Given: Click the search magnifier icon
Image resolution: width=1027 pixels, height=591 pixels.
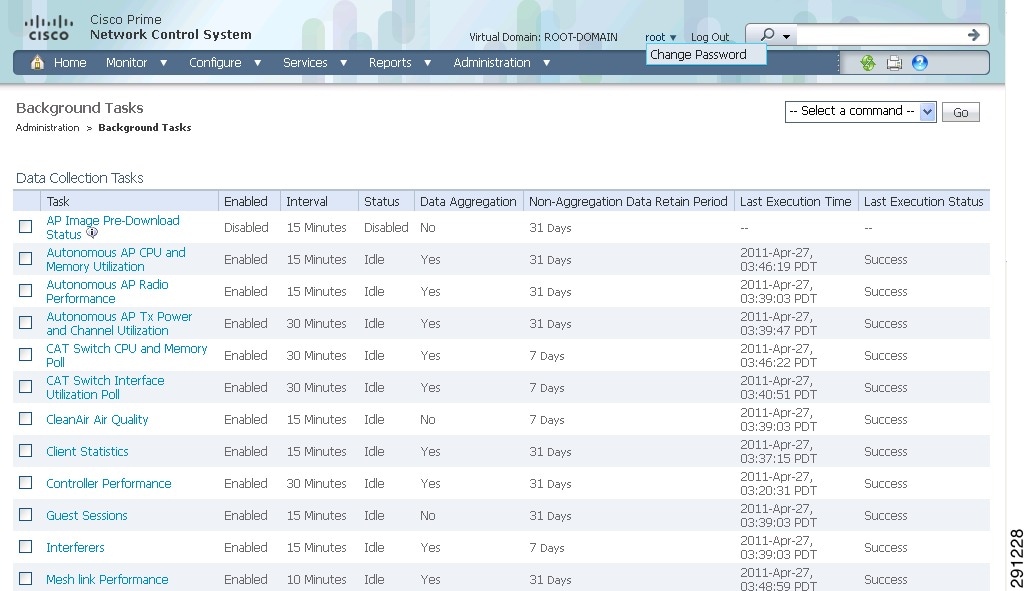Looking at the screenshot, I should tap(768, 35).
